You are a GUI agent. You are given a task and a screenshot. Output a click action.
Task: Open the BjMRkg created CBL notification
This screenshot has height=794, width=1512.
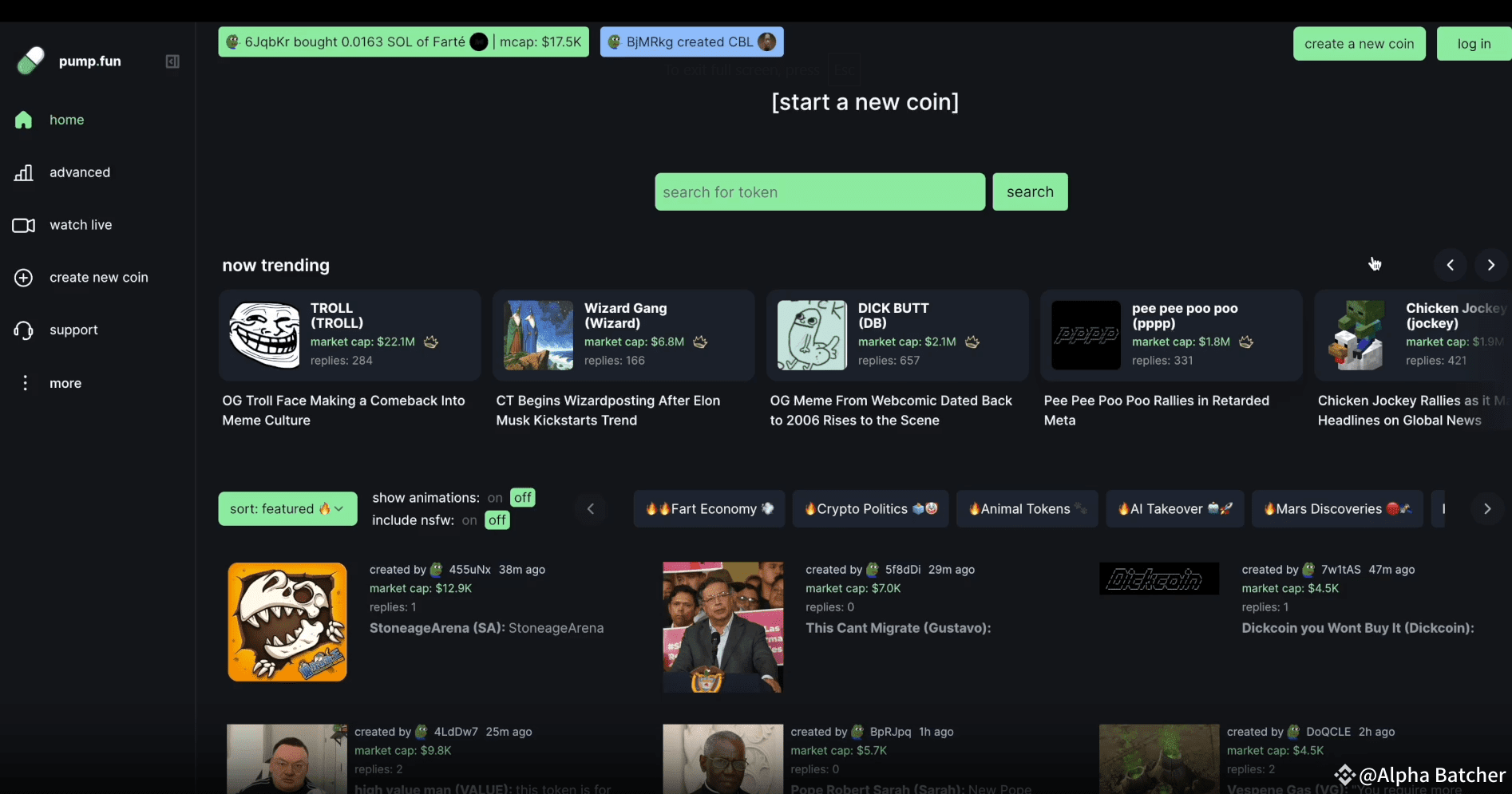coord(691,42)
